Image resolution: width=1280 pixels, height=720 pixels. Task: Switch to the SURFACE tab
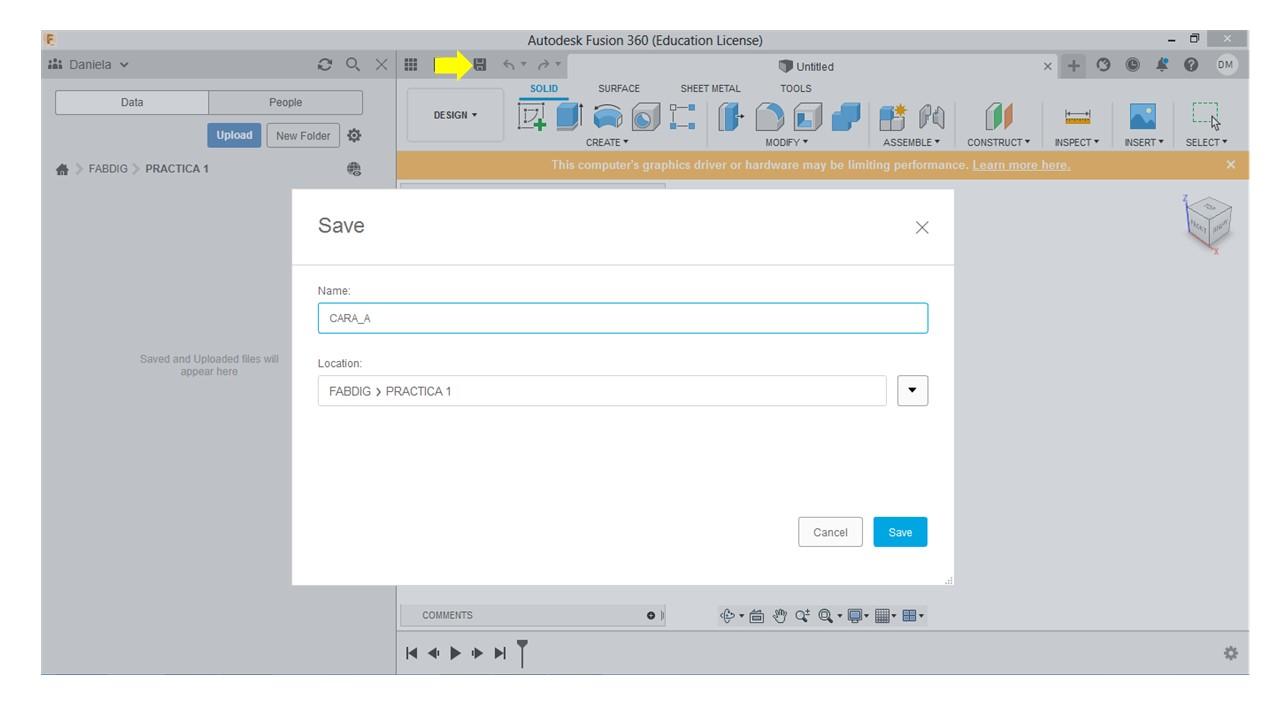618,89
